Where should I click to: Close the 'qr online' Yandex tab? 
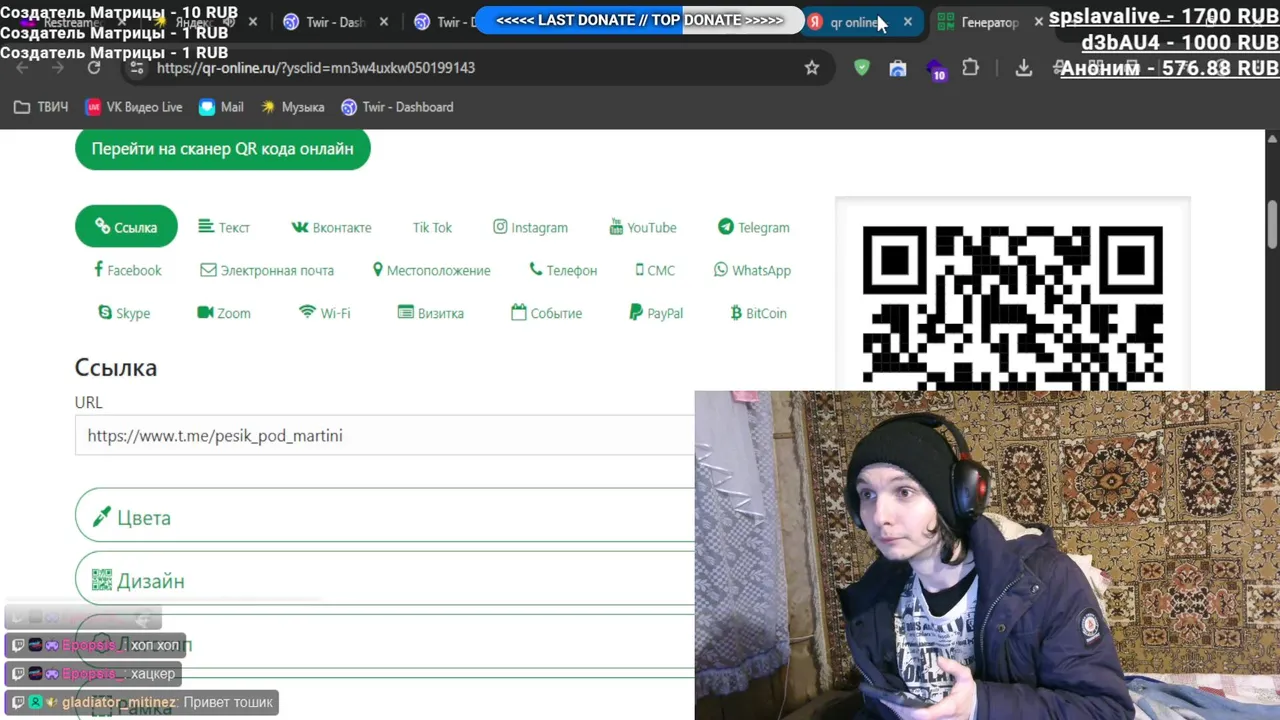point(907,22)
